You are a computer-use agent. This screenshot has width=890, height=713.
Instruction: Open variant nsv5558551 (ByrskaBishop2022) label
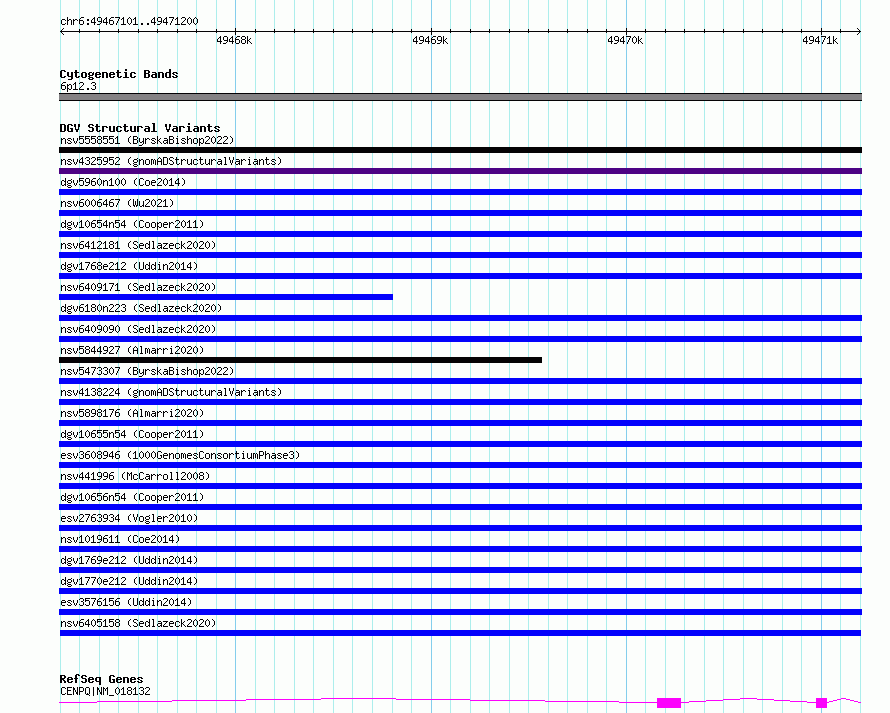(147, 140)
